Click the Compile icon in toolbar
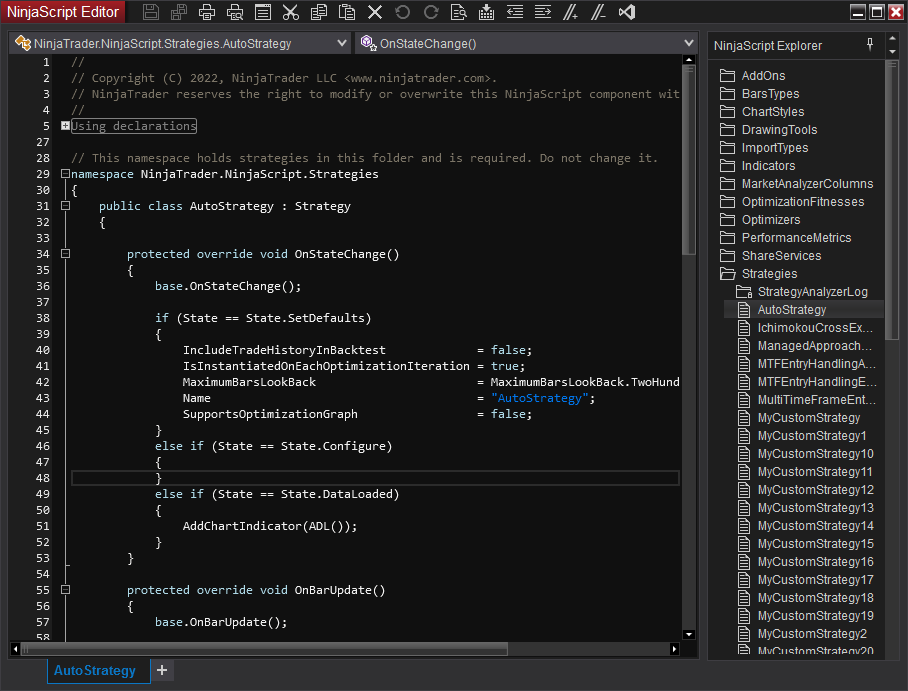 pyautogui.click(x=487, y=13)
